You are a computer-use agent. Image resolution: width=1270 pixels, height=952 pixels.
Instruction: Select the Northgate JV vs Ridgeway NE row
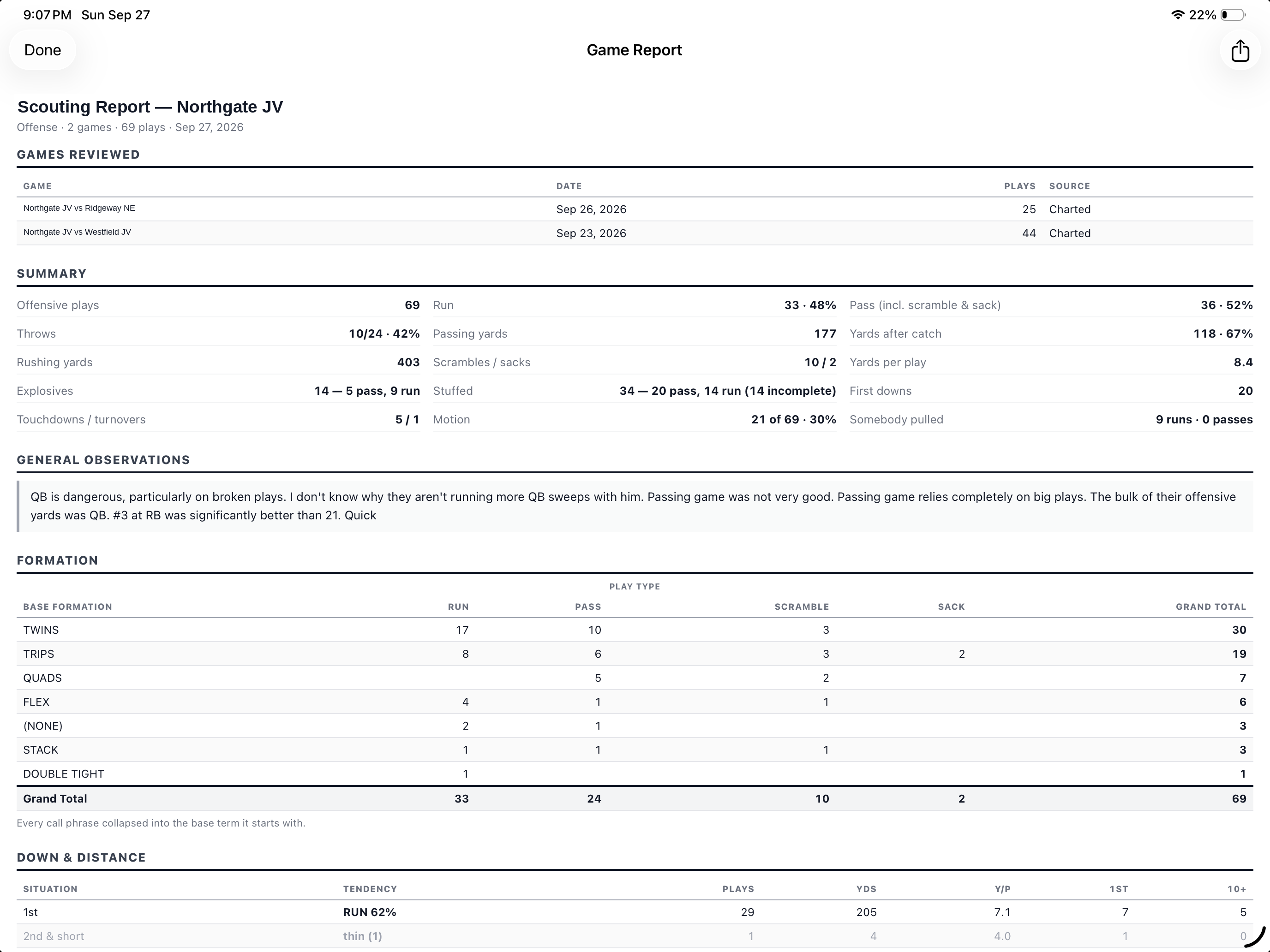635,209
